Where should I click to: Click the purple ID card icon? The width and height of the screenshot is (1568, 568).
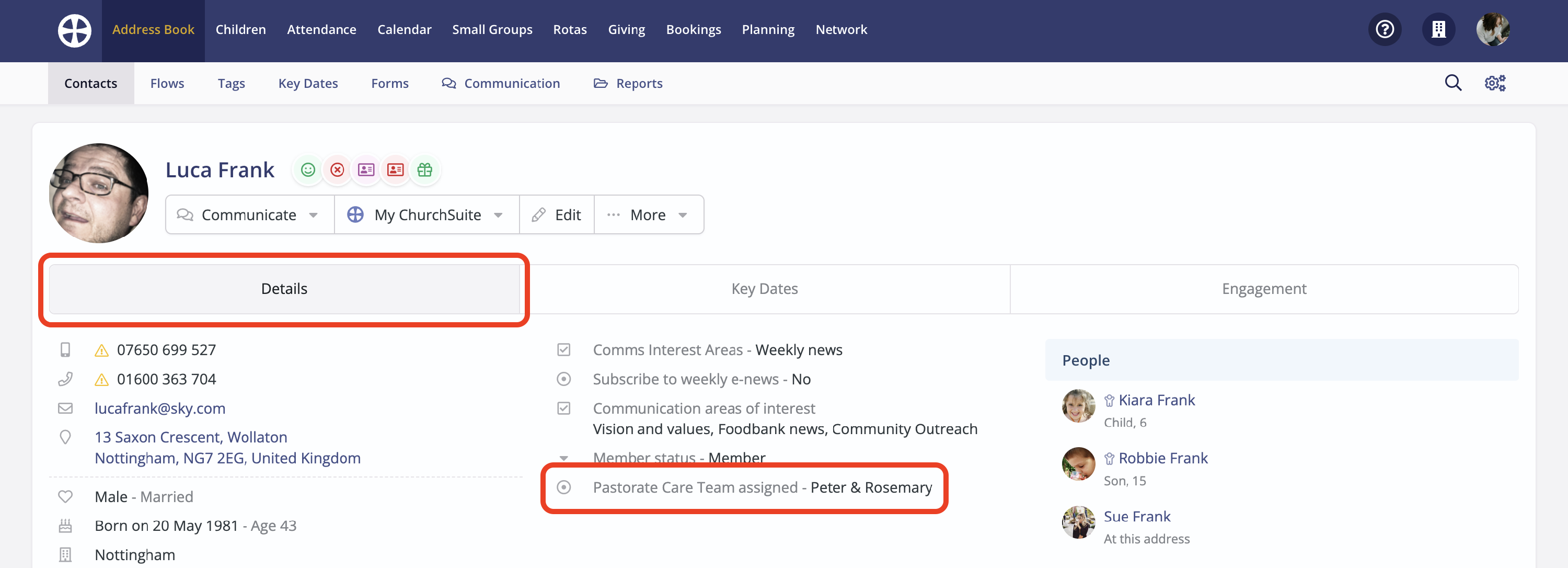tap(366, 170)
